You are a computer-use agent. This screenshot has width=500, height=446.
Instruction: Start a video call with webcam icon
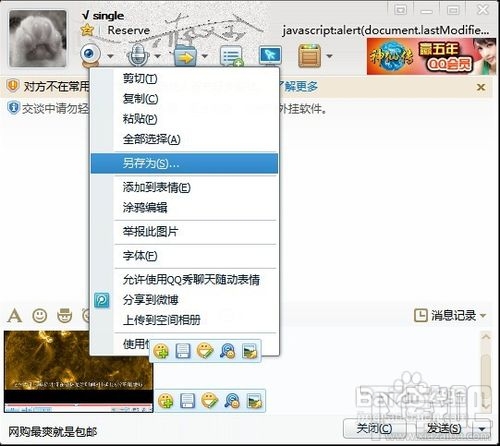[x=90, y=55]
